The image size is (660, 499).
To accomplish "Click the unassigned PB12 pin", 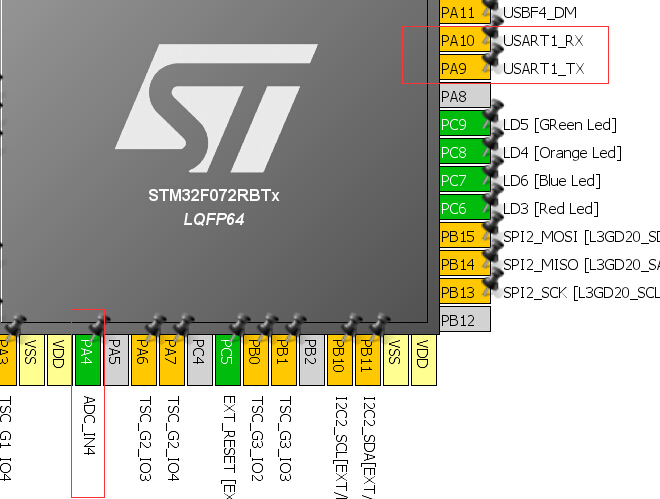I will point(465,320).
